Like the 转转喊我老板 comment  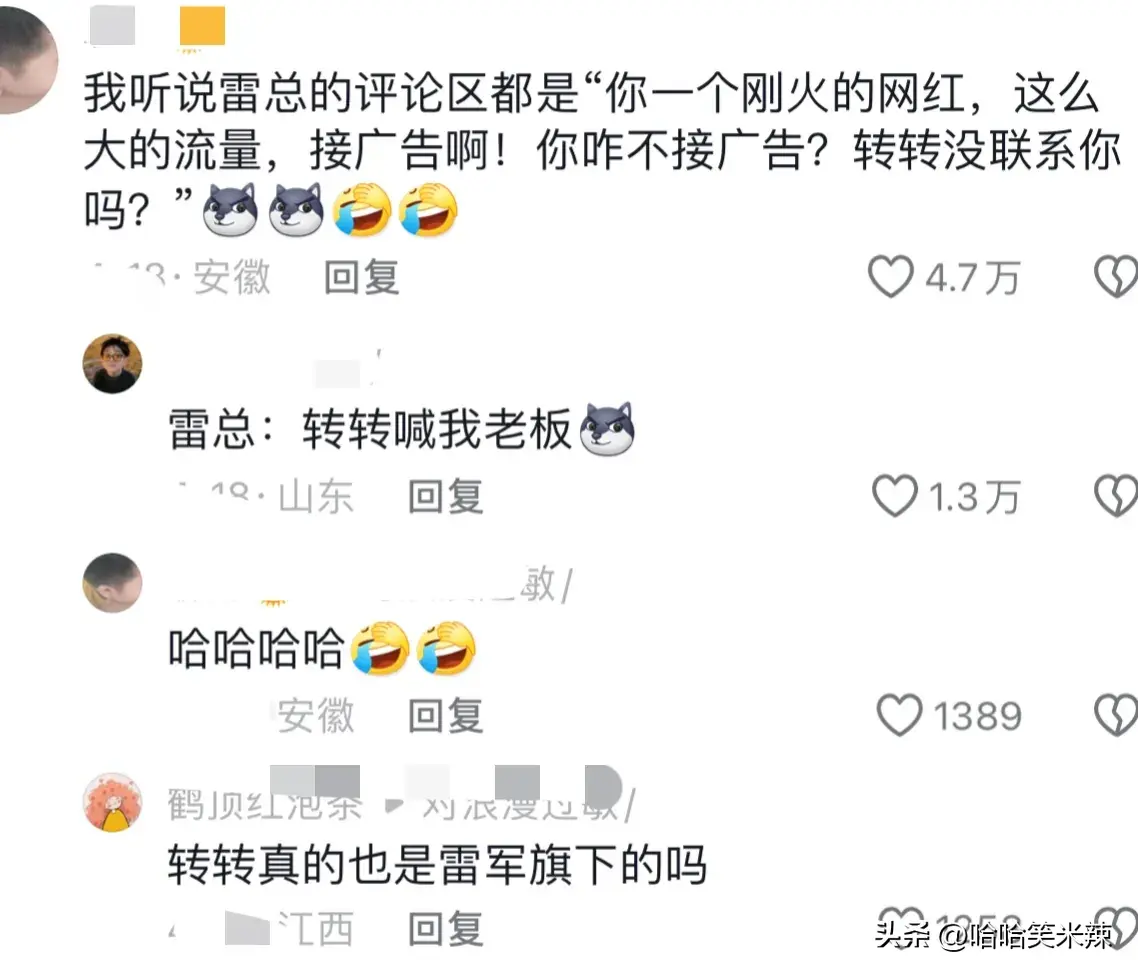894,497
